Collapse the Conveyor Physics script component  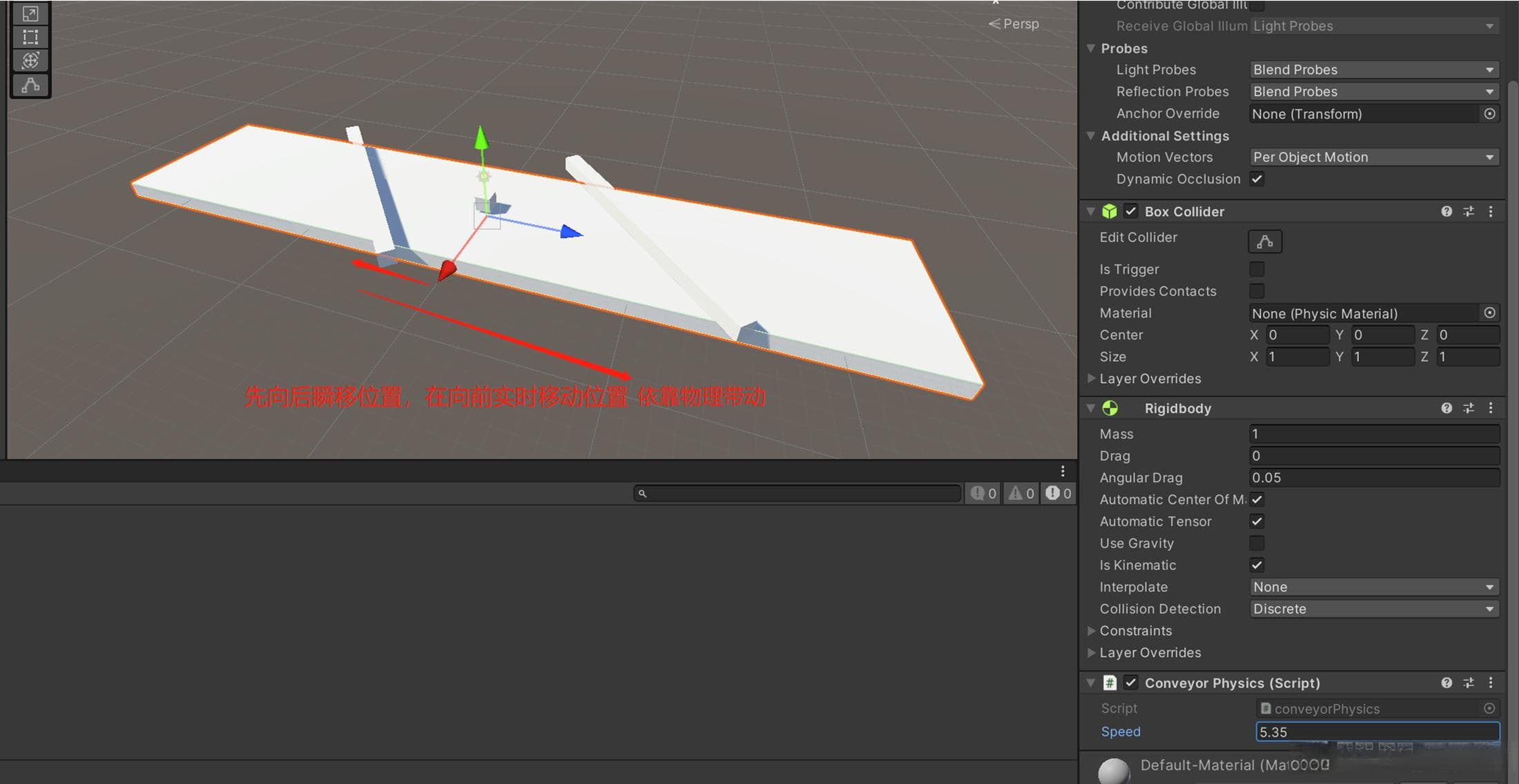coord(1091,683)
